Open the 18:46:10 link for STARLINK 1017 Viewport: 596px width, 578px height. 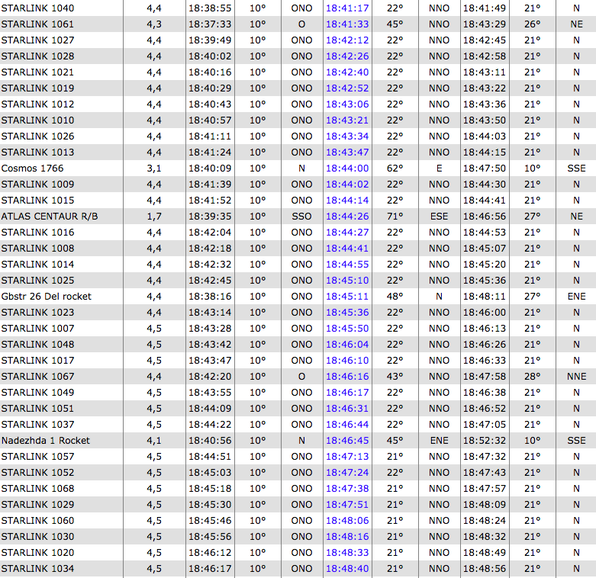click(347, 360)
